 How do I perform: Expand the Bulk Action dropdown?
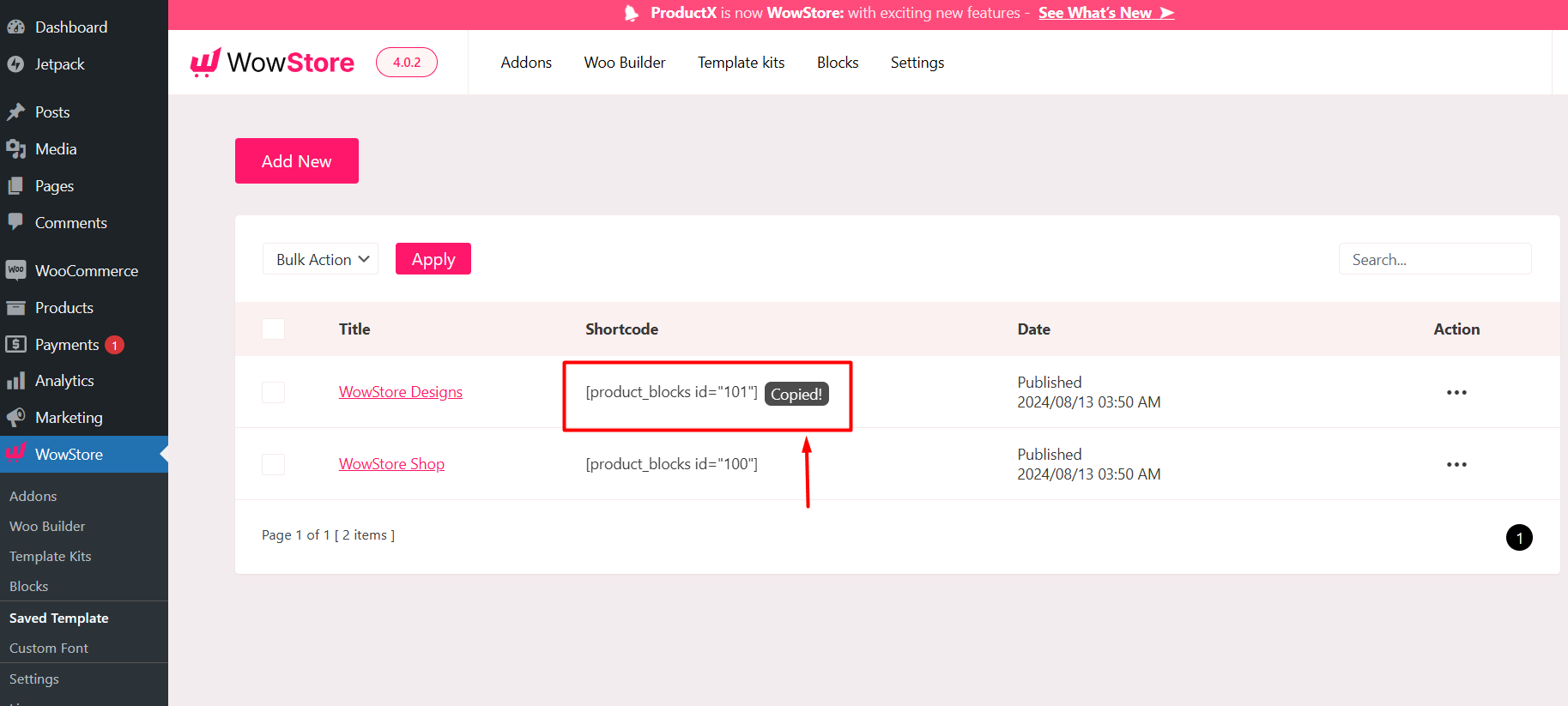tap(320, 259)
